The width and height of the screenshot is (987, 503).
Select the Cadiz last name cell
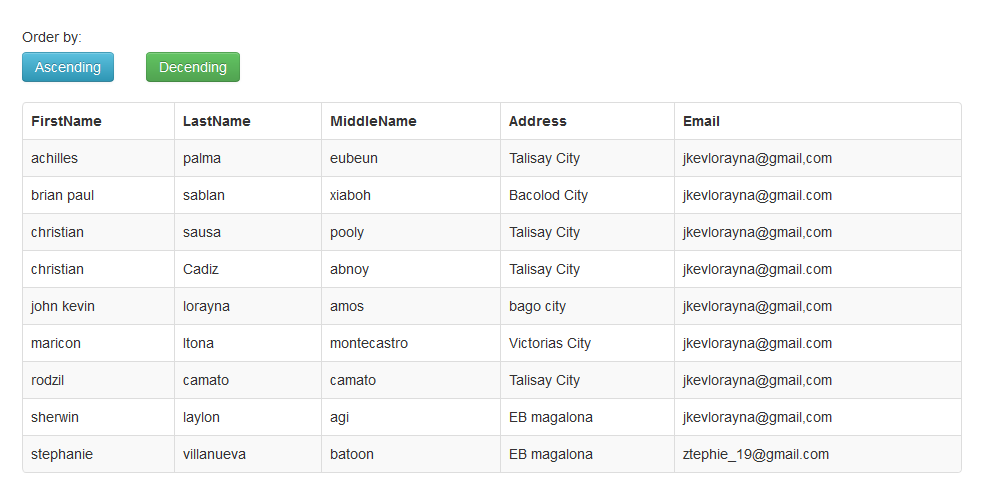coord(248,269)
